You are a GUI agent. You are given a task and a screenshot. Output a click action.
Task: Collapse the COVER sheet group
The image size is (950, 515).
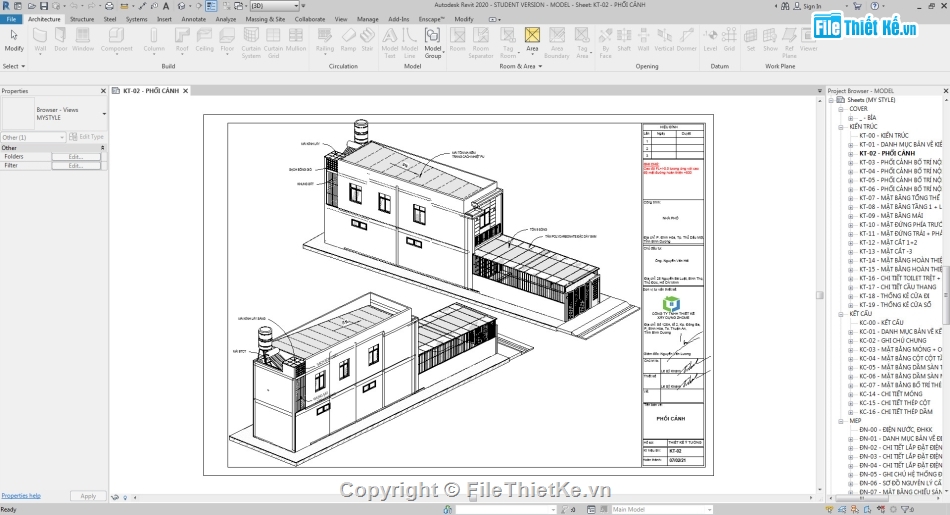tap(841, 109)
